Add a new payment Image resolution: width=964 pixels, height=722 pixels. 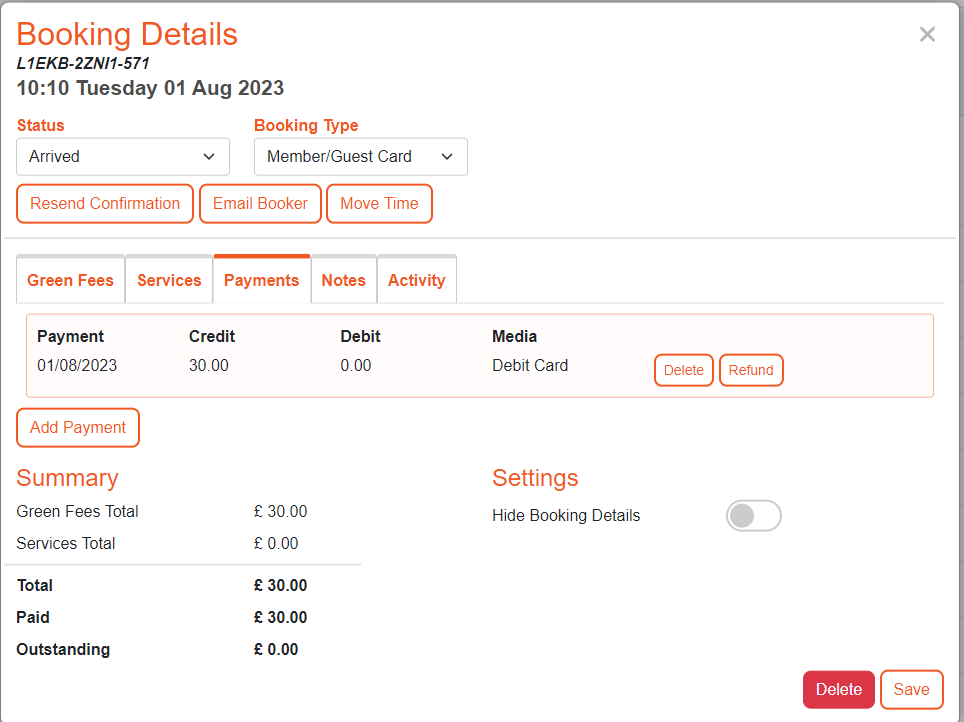click(x=77, y=427)
